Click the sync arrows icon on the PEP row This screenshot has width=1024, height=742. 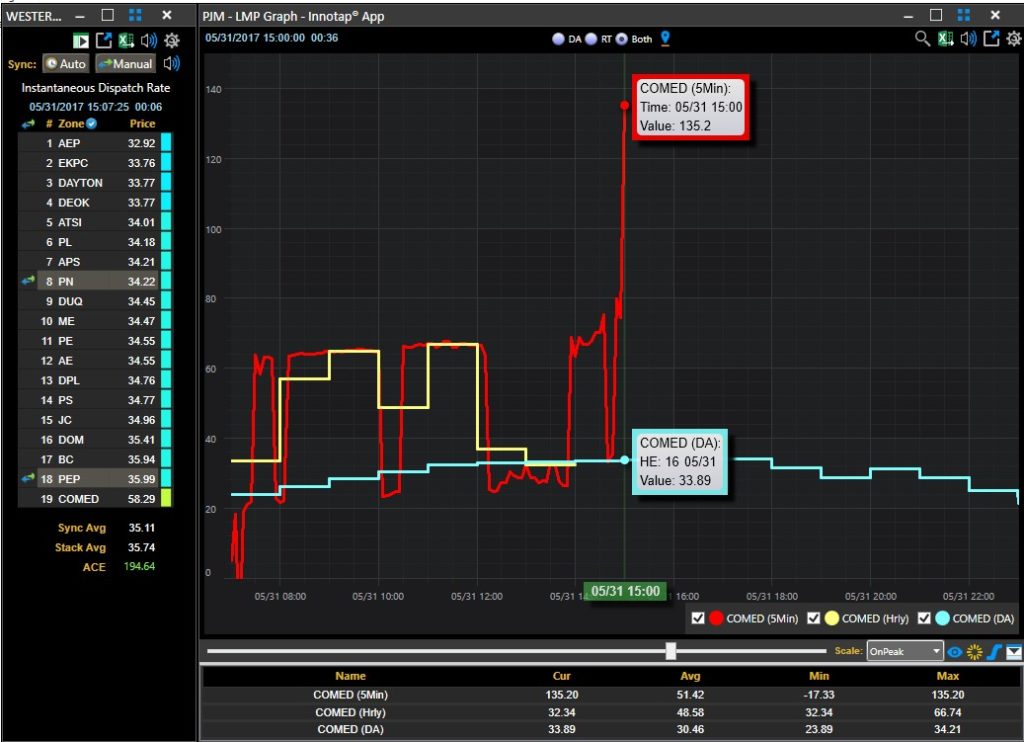tap(28, 478)
